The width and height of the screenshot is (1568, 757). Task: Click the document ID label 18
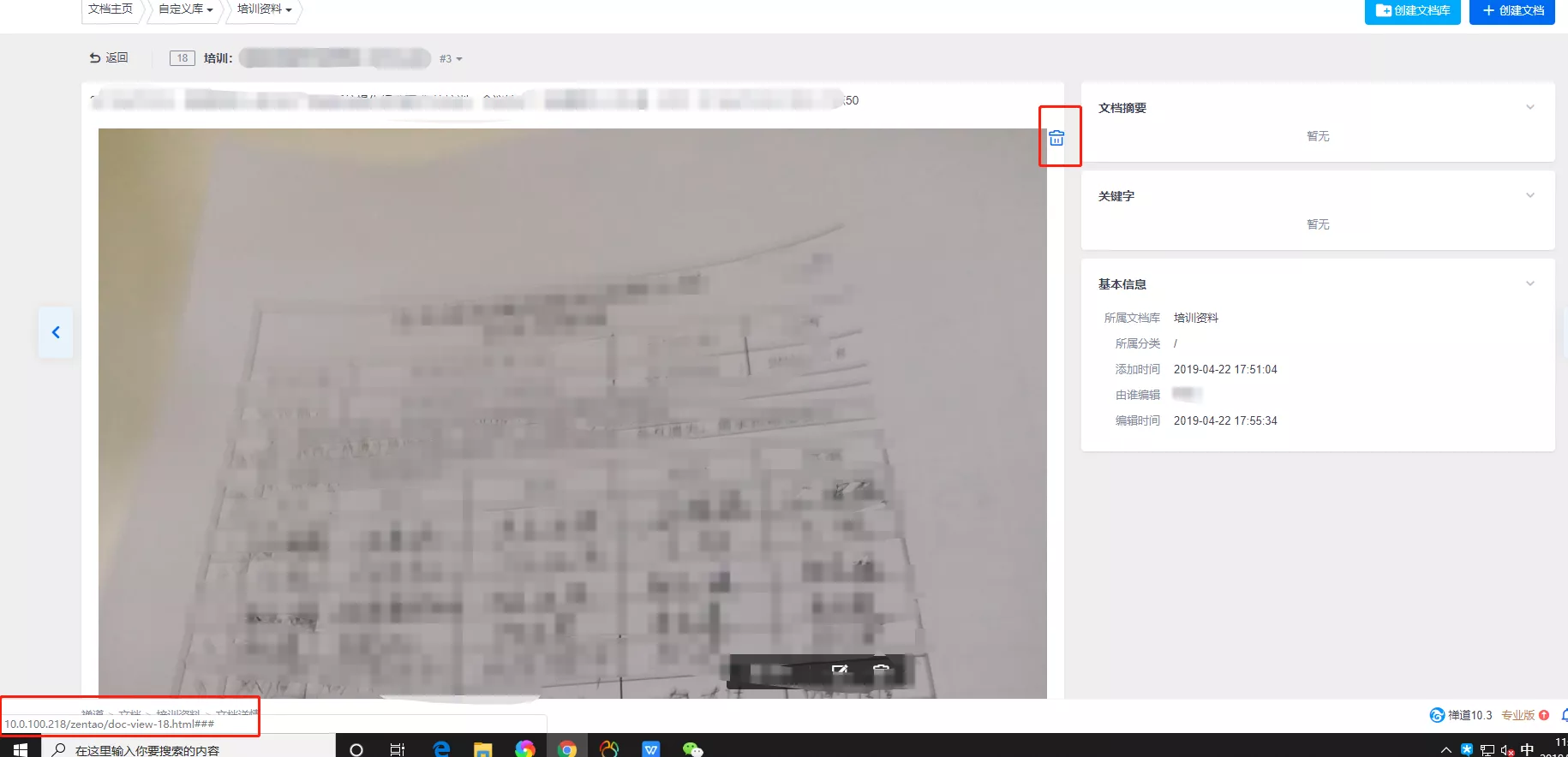(182, 58)
